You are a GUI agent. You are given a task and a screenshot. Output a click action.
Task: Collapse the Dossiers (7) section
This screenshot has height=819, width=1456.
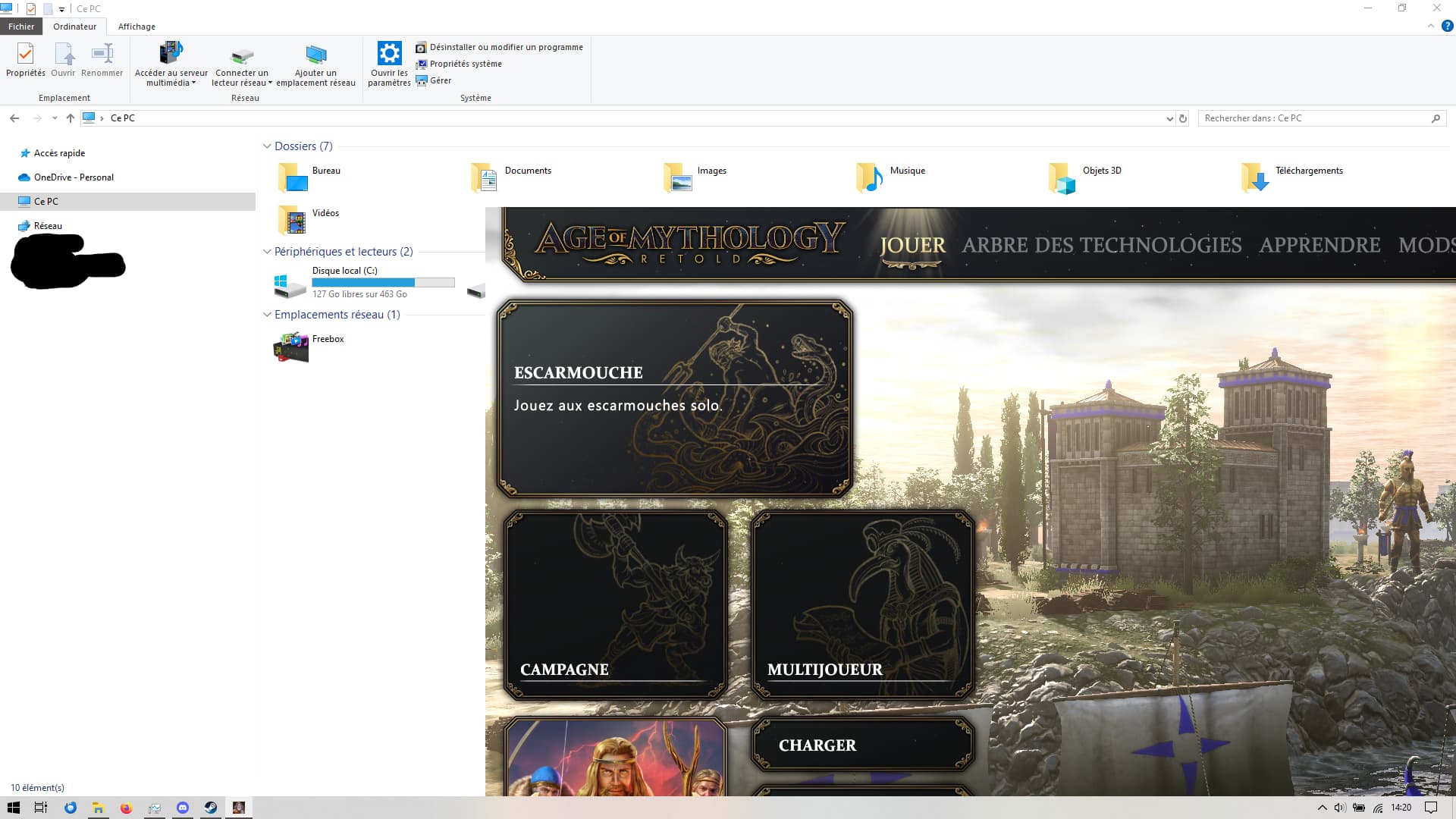(x=267, y=146)
